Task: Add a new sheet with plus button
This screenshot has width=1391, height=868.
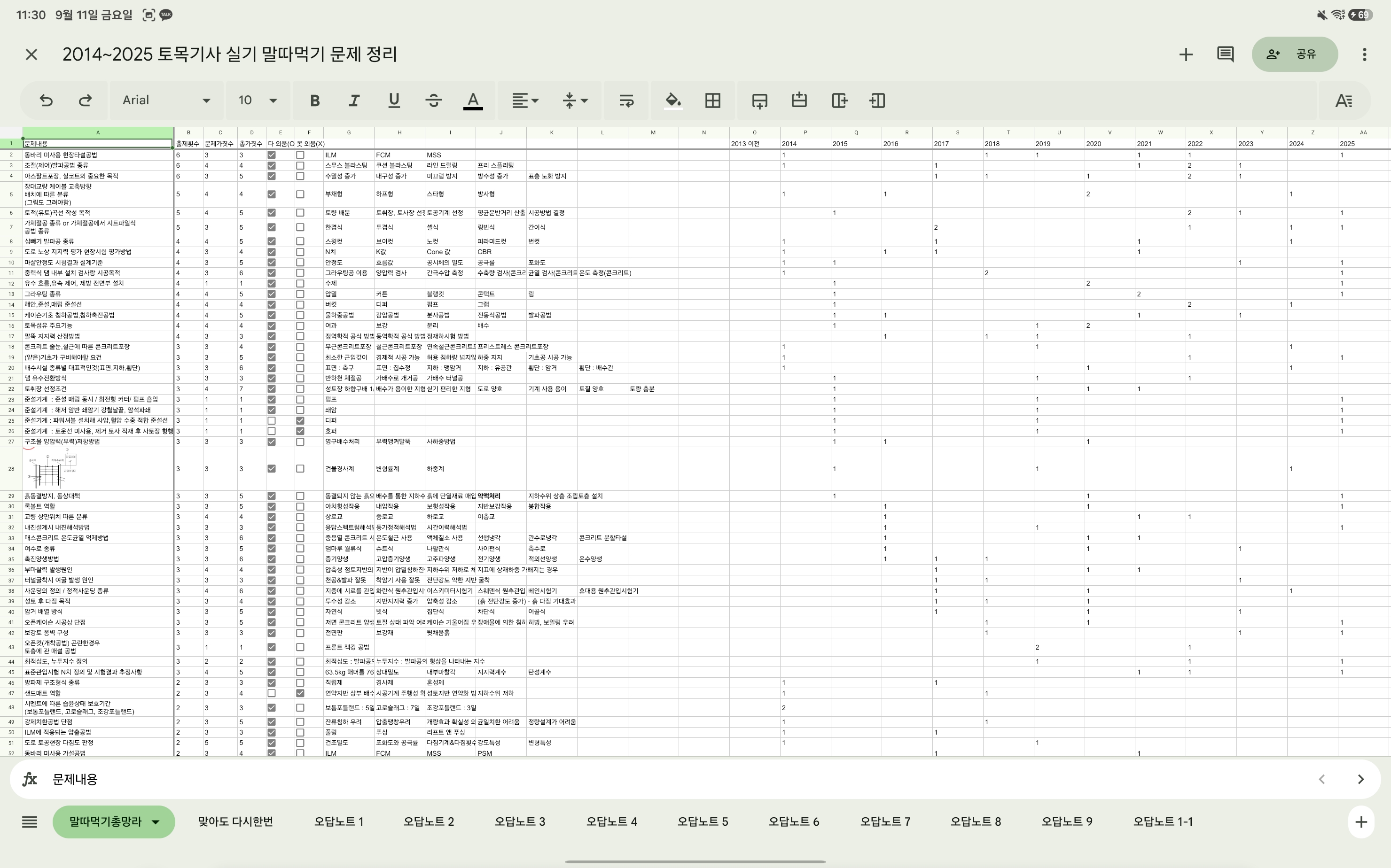Action: 1360,822
